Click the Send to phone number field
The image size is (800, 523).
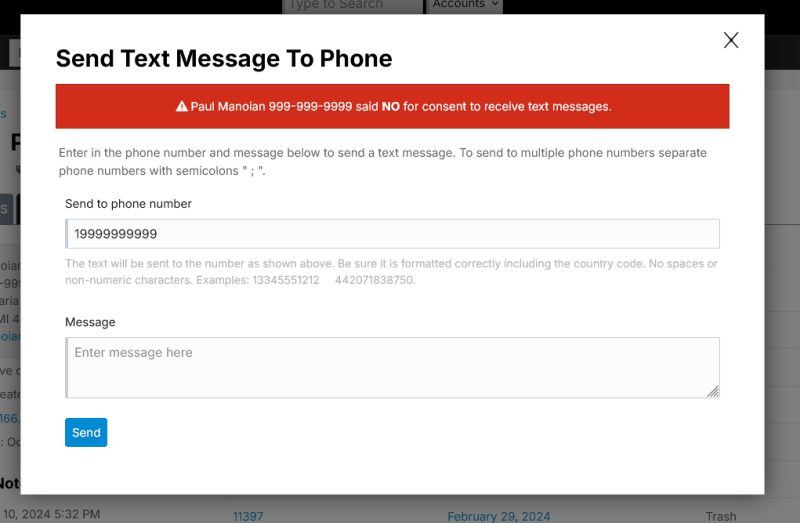tap(392, 234)
